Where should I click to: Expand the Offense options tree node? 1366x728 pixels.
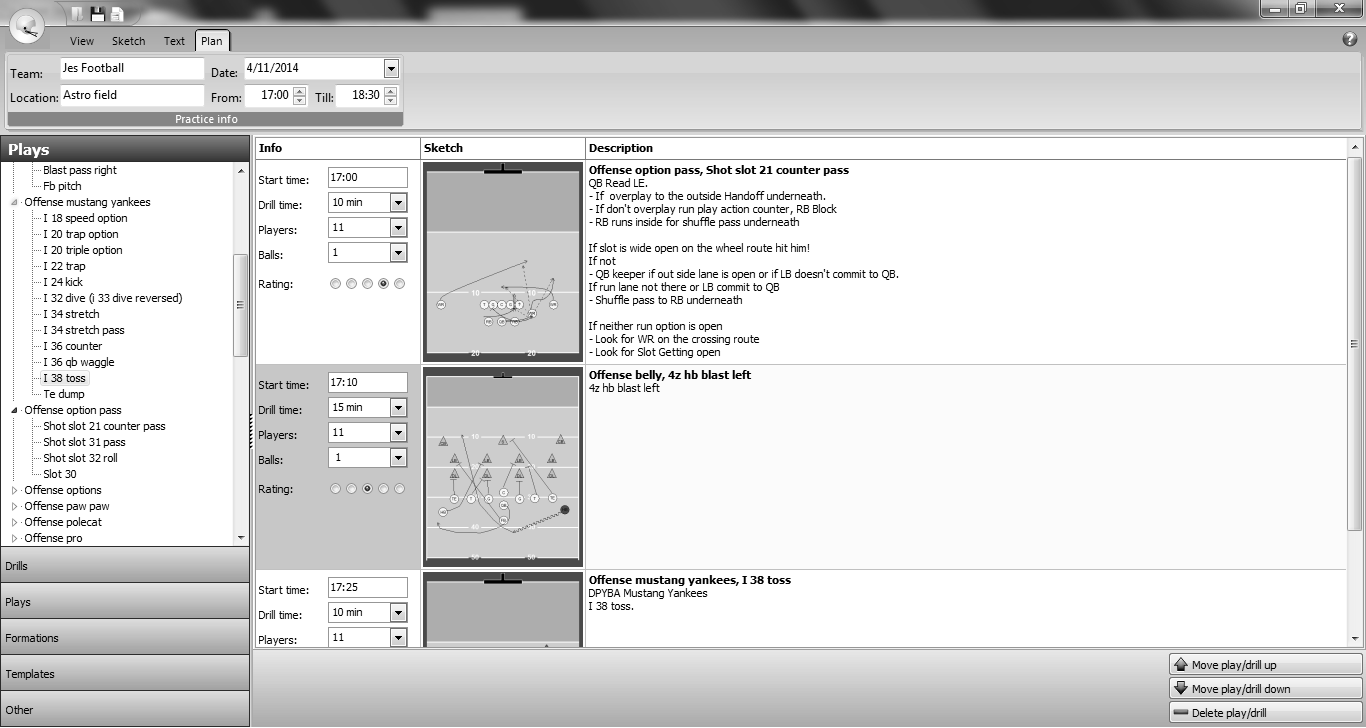[15, 490]
